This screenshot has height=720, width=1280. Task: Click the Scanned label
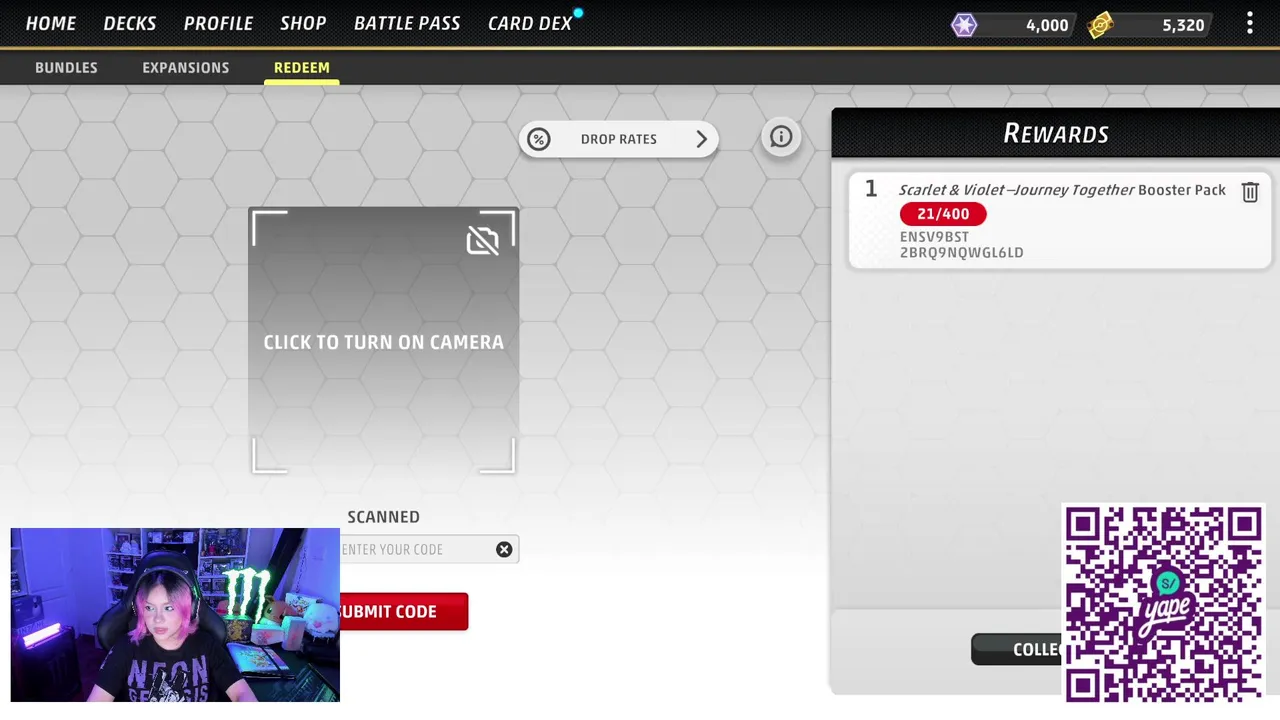click(x=384, y=517)
